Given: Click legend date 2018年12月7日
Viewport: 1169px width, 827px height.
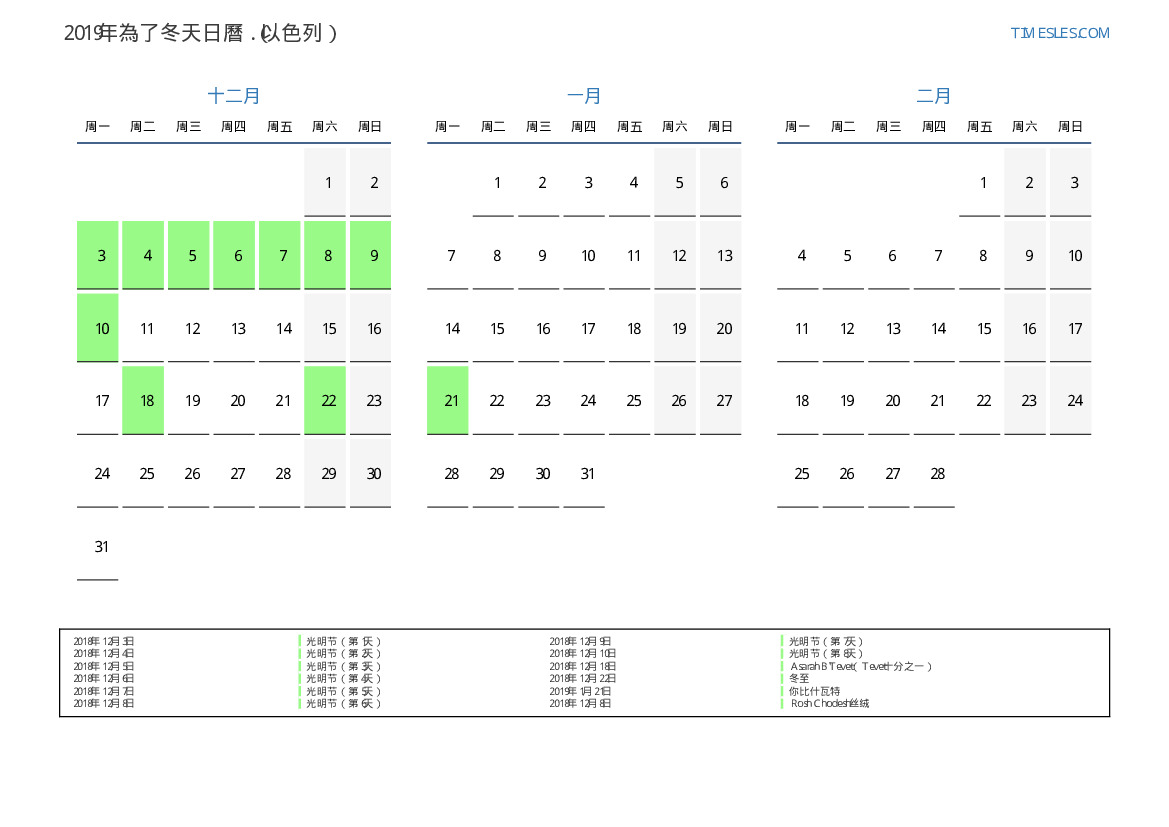Looking at the screenshot, I should [104, 691].
